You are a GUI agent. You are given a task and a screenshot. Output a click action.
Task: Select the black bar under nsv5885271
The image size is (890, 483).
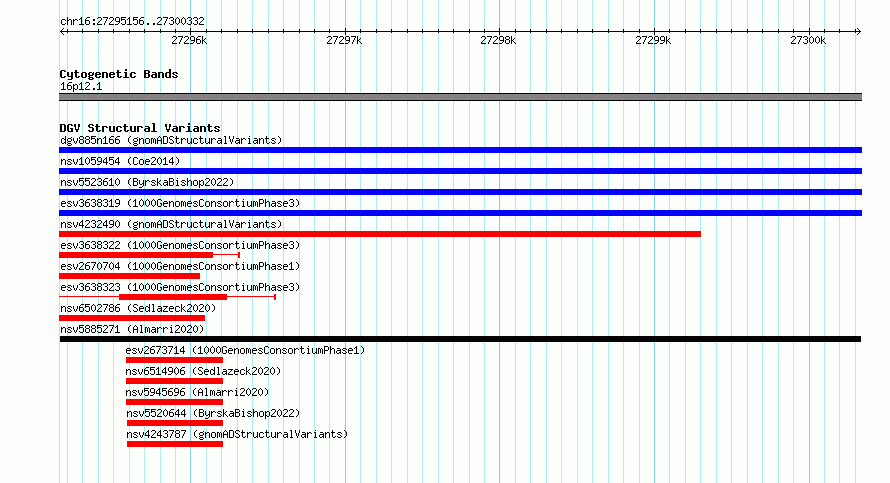[460, 339]
